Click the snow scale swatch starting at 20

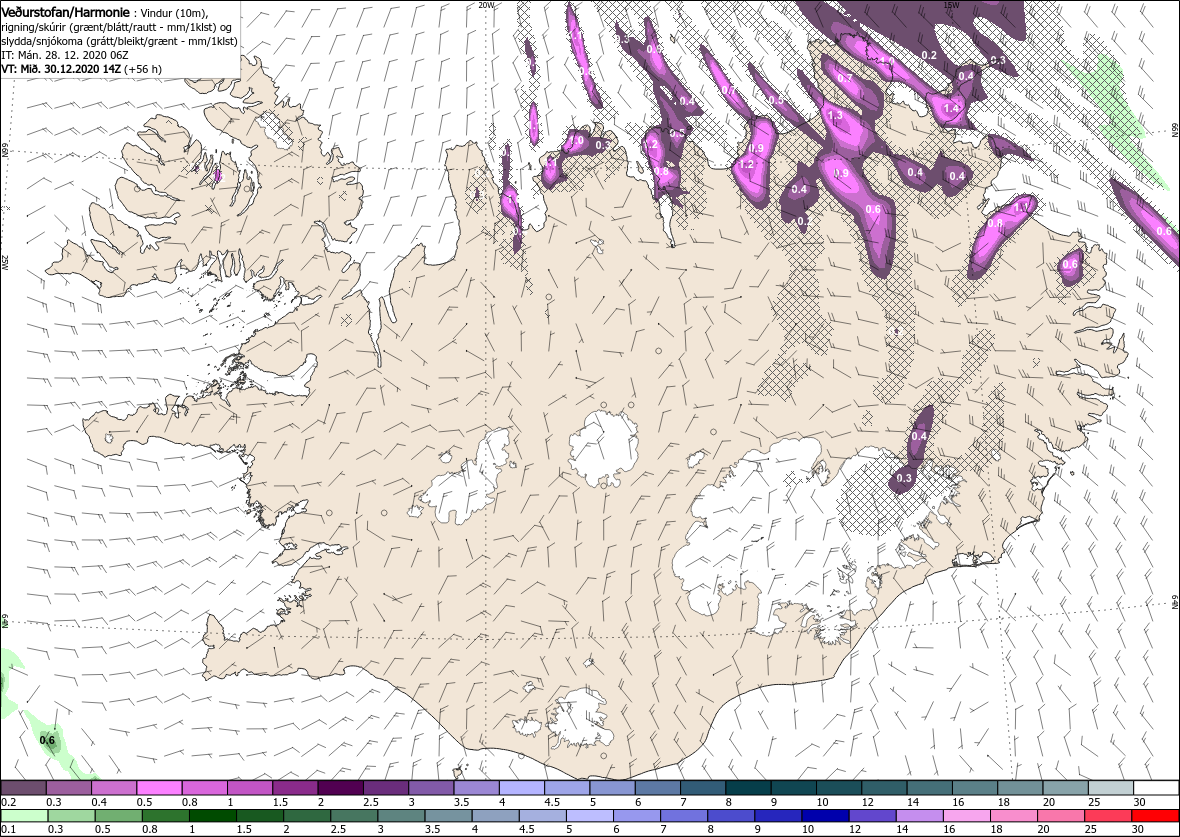(1065, 788)
